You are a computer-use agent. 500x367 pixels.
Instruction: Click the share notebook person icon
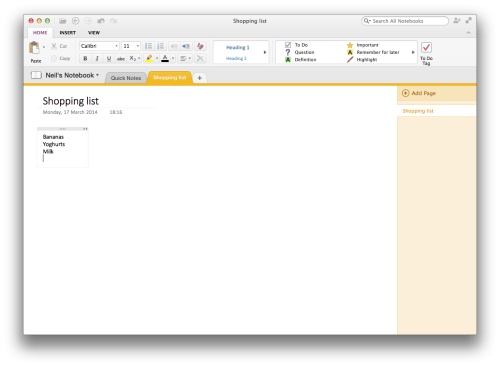tap(457, 21)
